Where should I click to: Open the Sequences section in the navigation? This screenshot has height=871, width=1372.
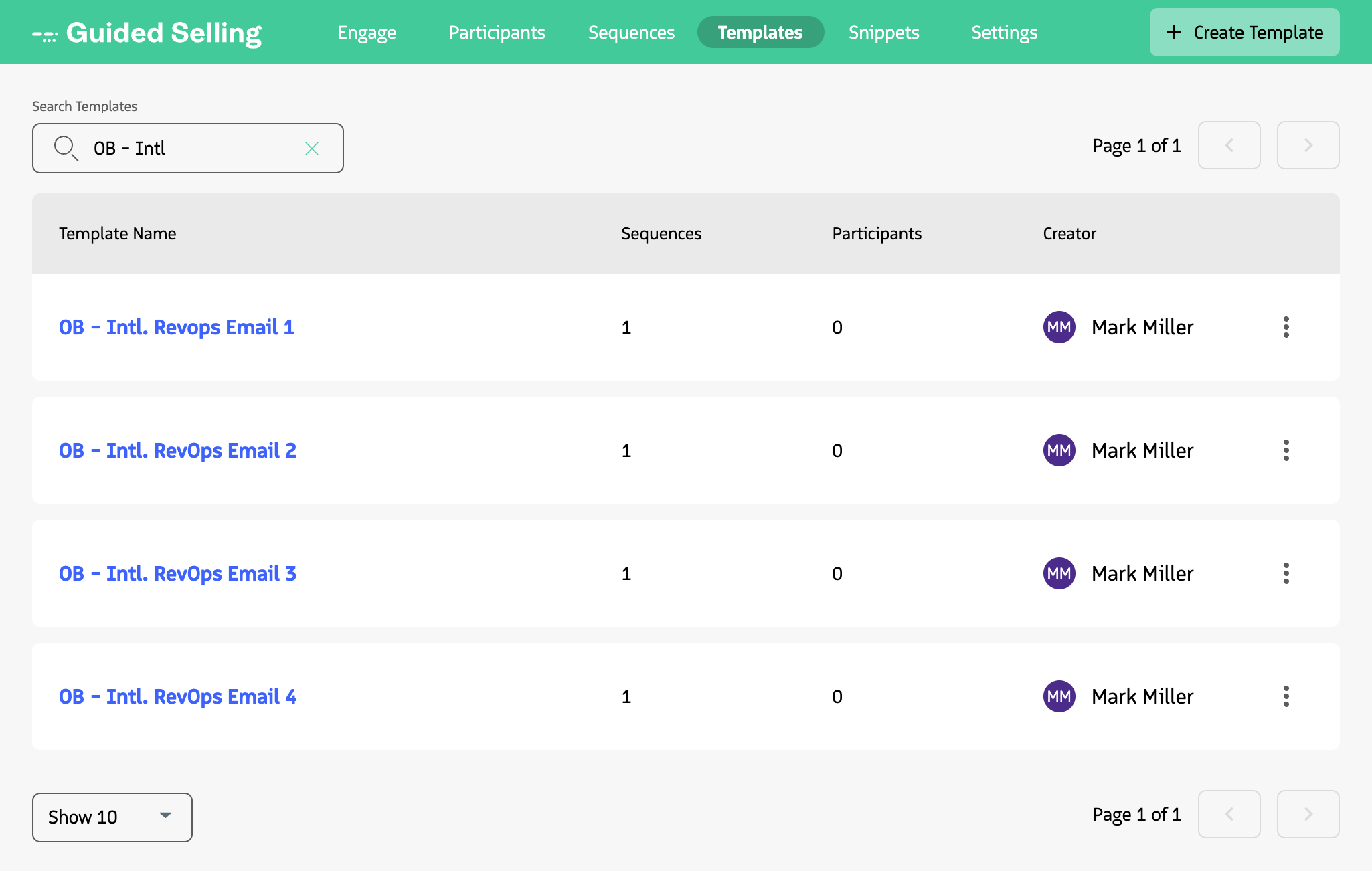click(631, 32)
